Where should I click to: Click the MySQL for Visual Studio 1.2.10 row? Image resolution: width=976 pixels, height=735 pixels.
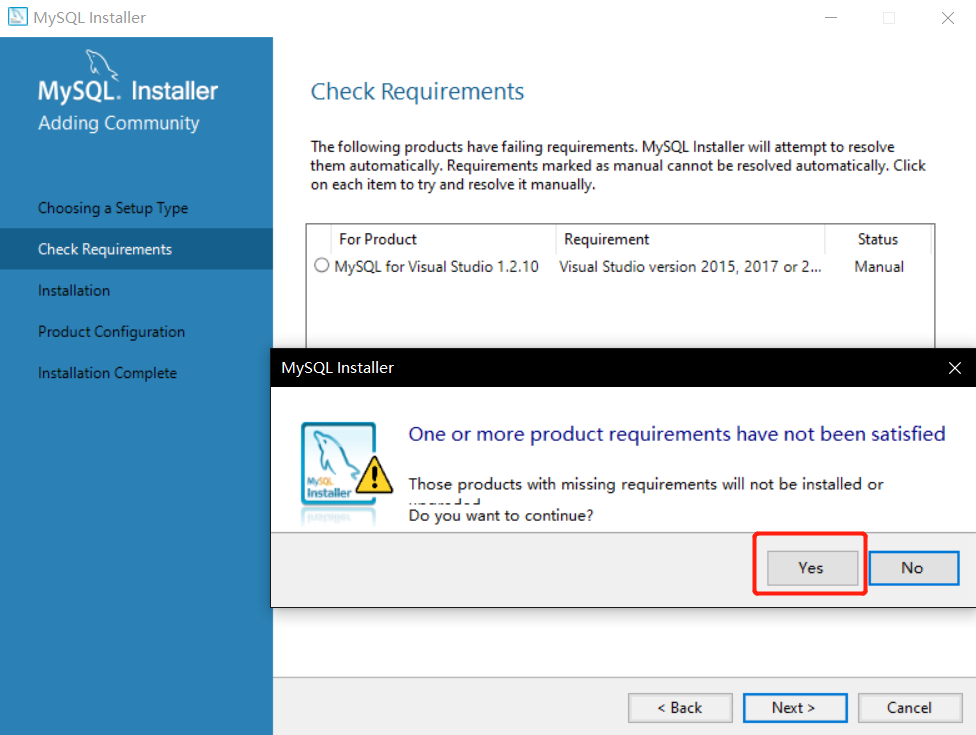pos(620,266)
